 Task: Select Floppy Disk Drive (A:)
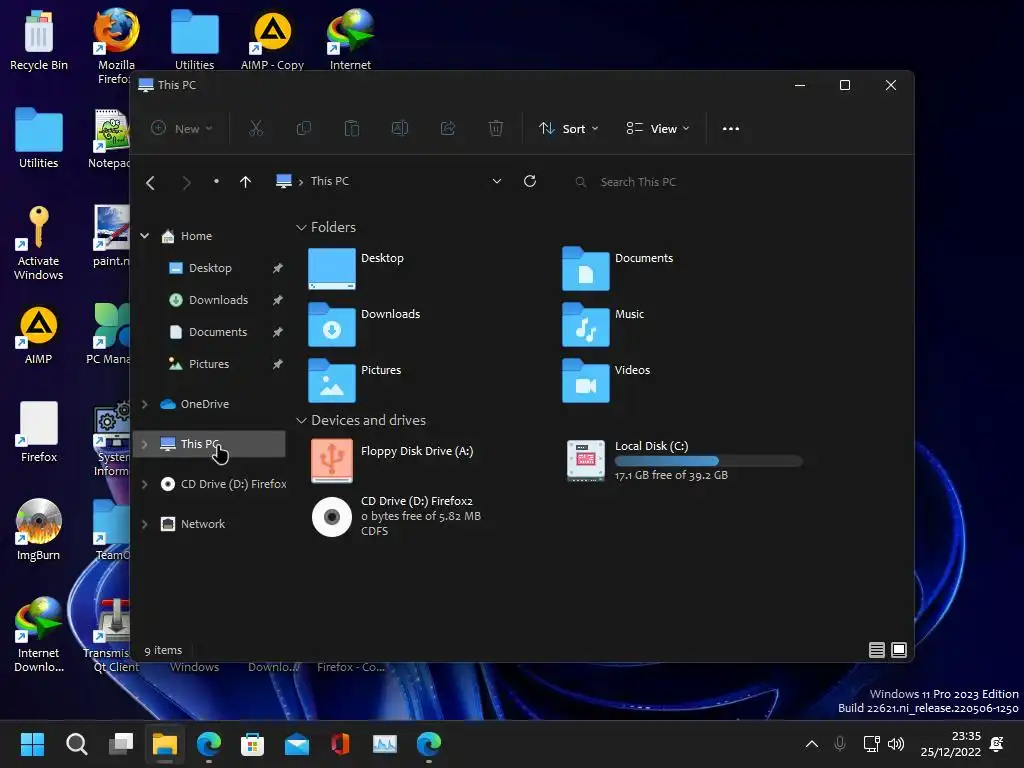coord(391,460)
